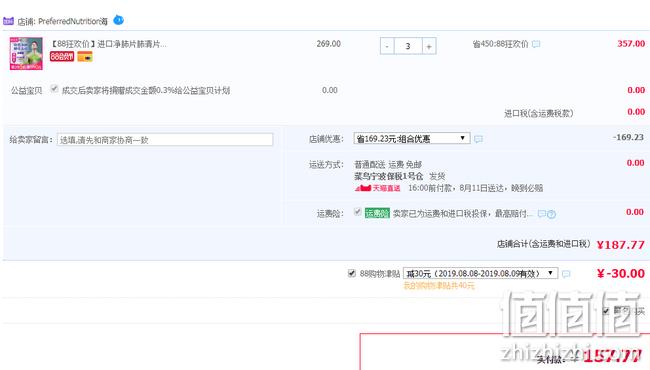
Task: Click the 店铺合计 total ¥187.77
Action: coord(621,244)
